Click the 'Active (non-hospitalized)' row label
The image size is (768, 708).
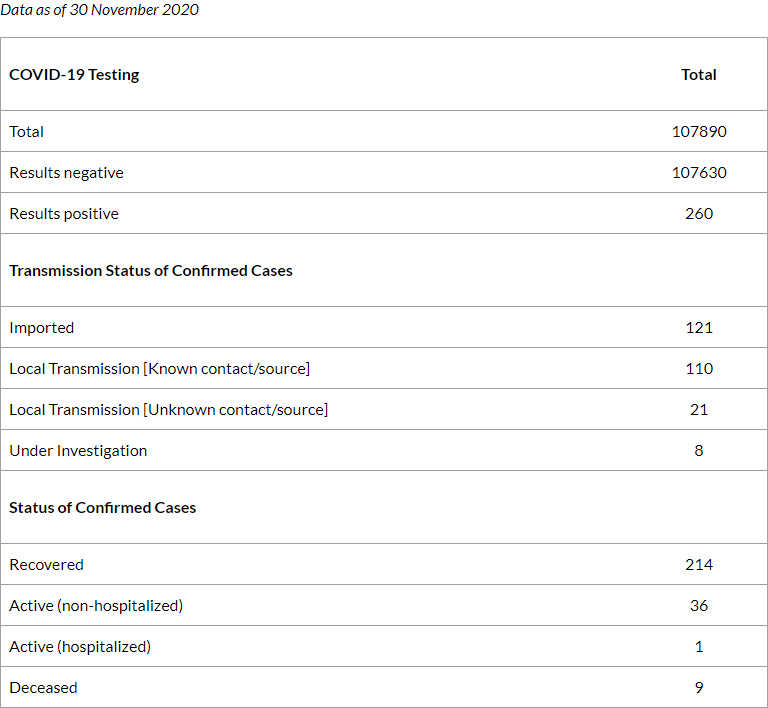[x=96, y=606]
